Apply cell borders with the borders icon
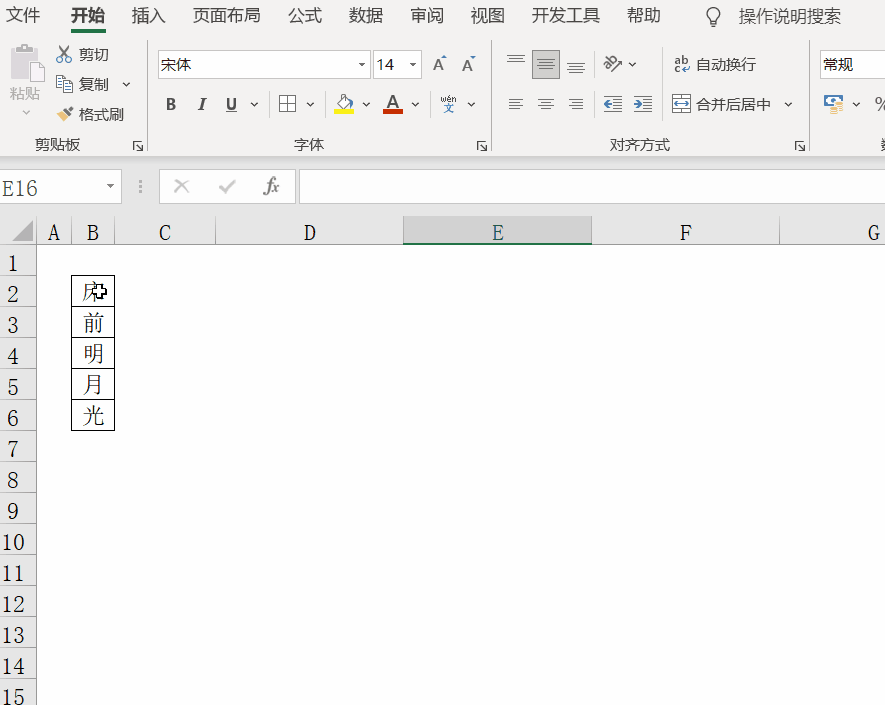 tap(288, 104)
